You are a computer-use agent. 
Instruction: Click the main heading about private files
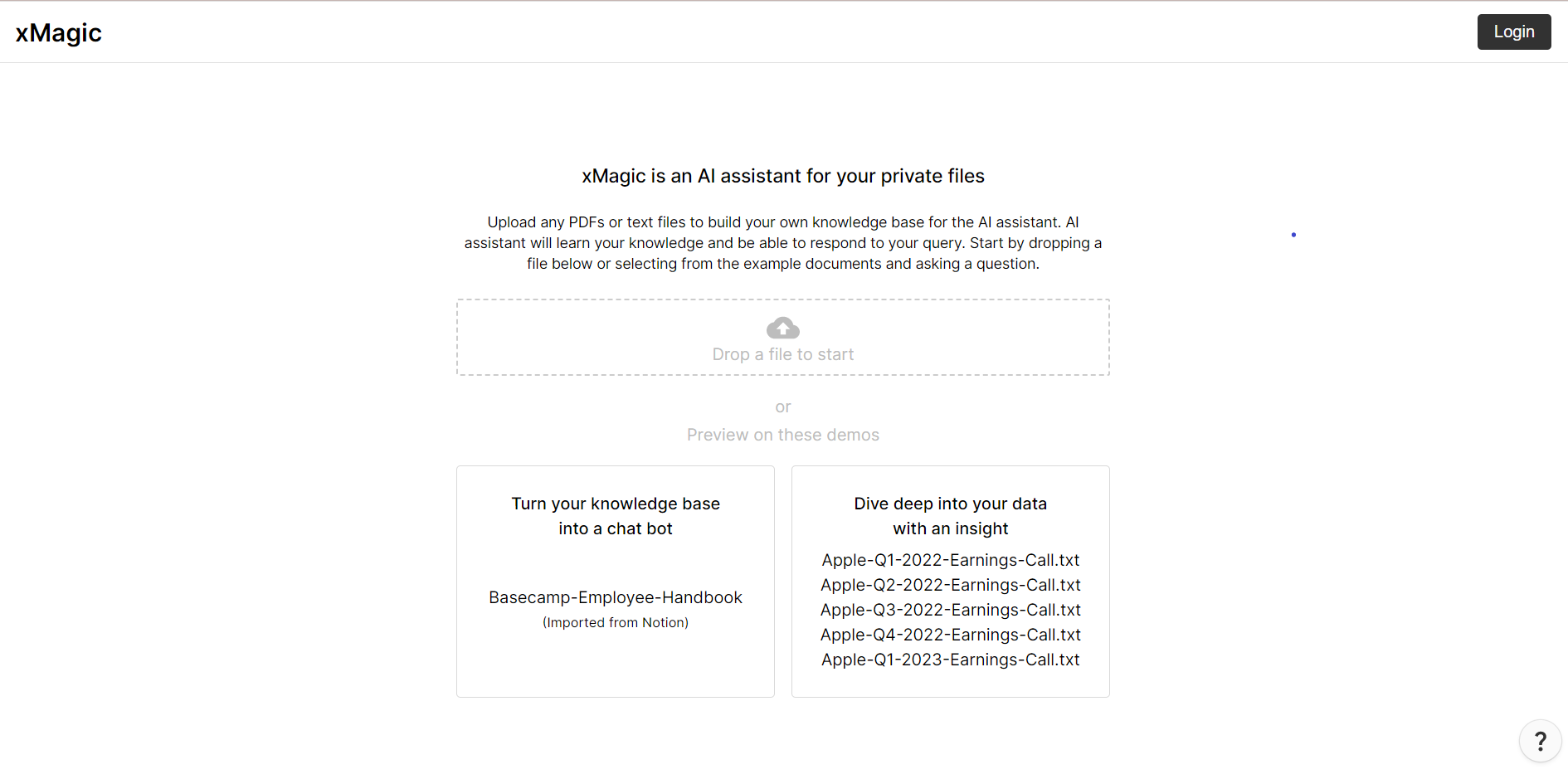tap(782, 176)
